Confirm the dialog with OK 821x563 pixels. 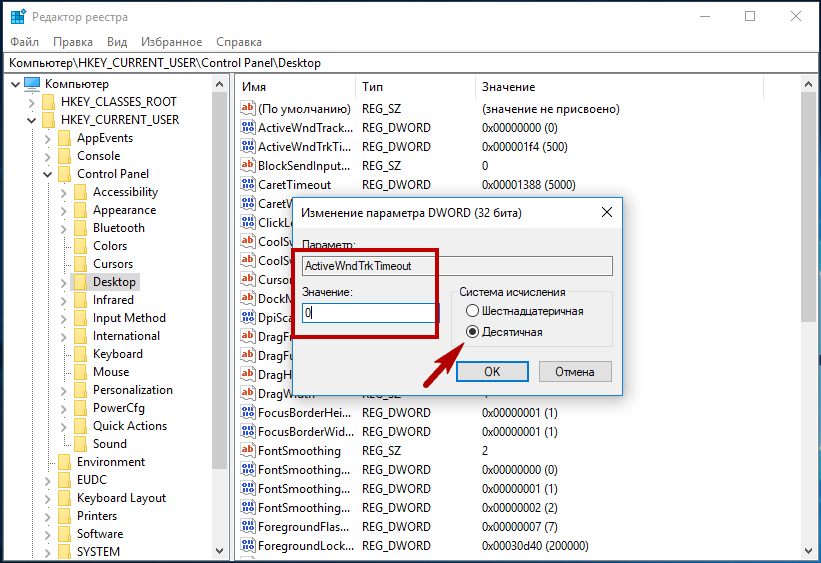click(x=492, y=372)
